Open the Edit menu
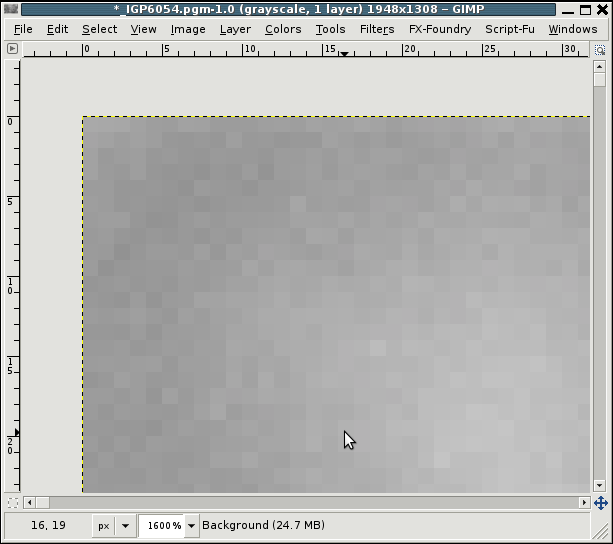The width and height of the screenshot is (613, 544). click(x=57, y=29)
